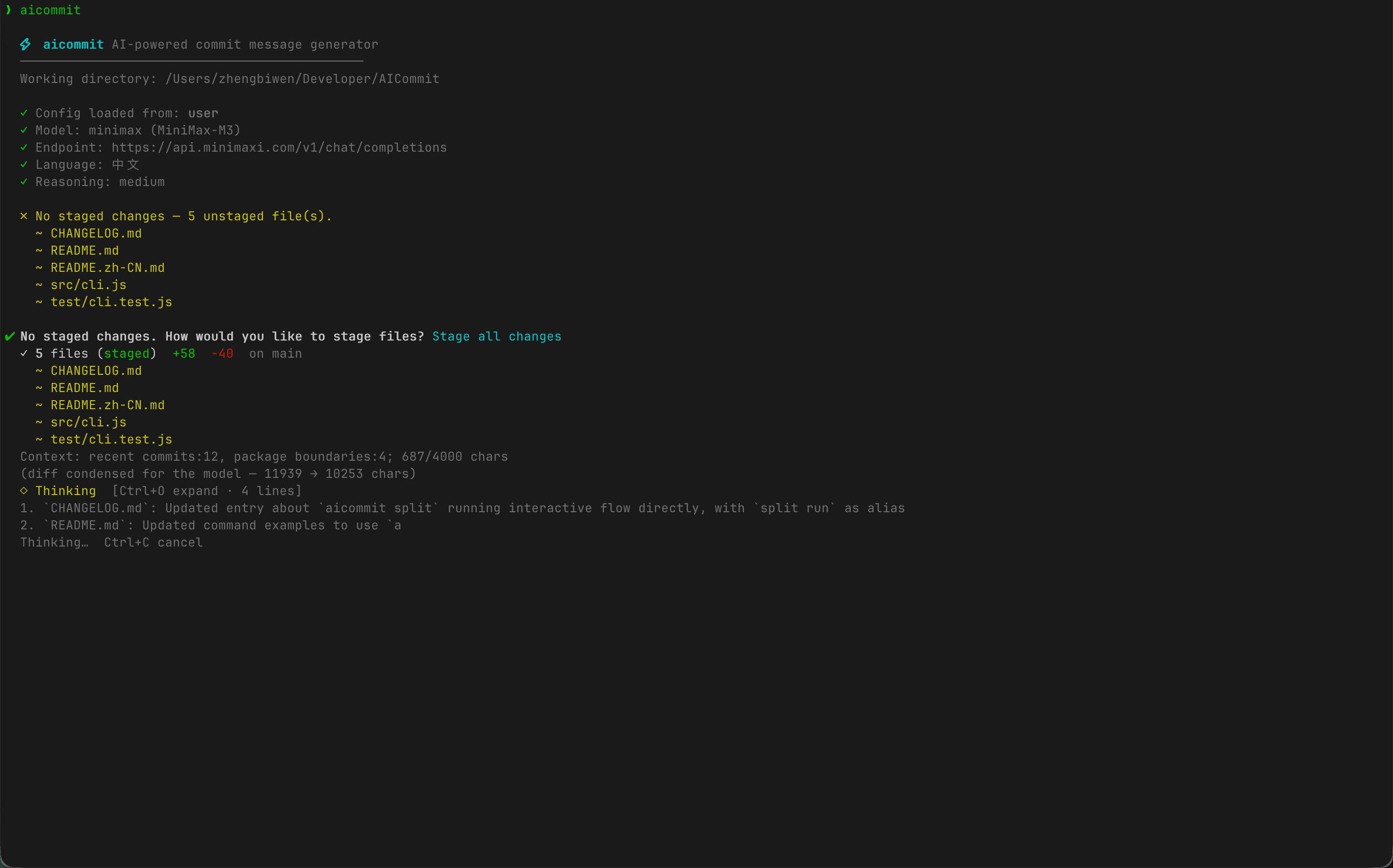Click the lightning bolt icon beside aicommit title
This screenshot has width=1393, height=868.
tap(25, 44)
